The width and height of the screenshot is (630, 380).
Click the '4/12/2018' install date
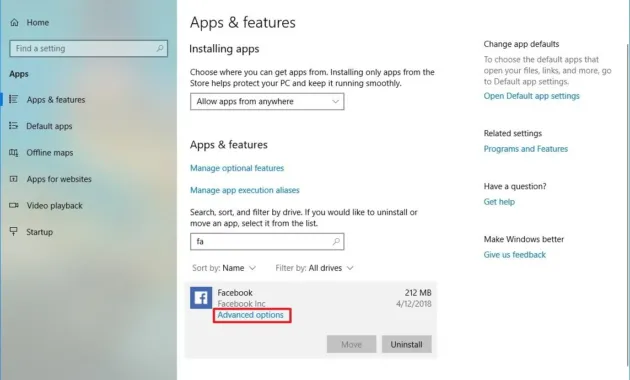[414, 304]
